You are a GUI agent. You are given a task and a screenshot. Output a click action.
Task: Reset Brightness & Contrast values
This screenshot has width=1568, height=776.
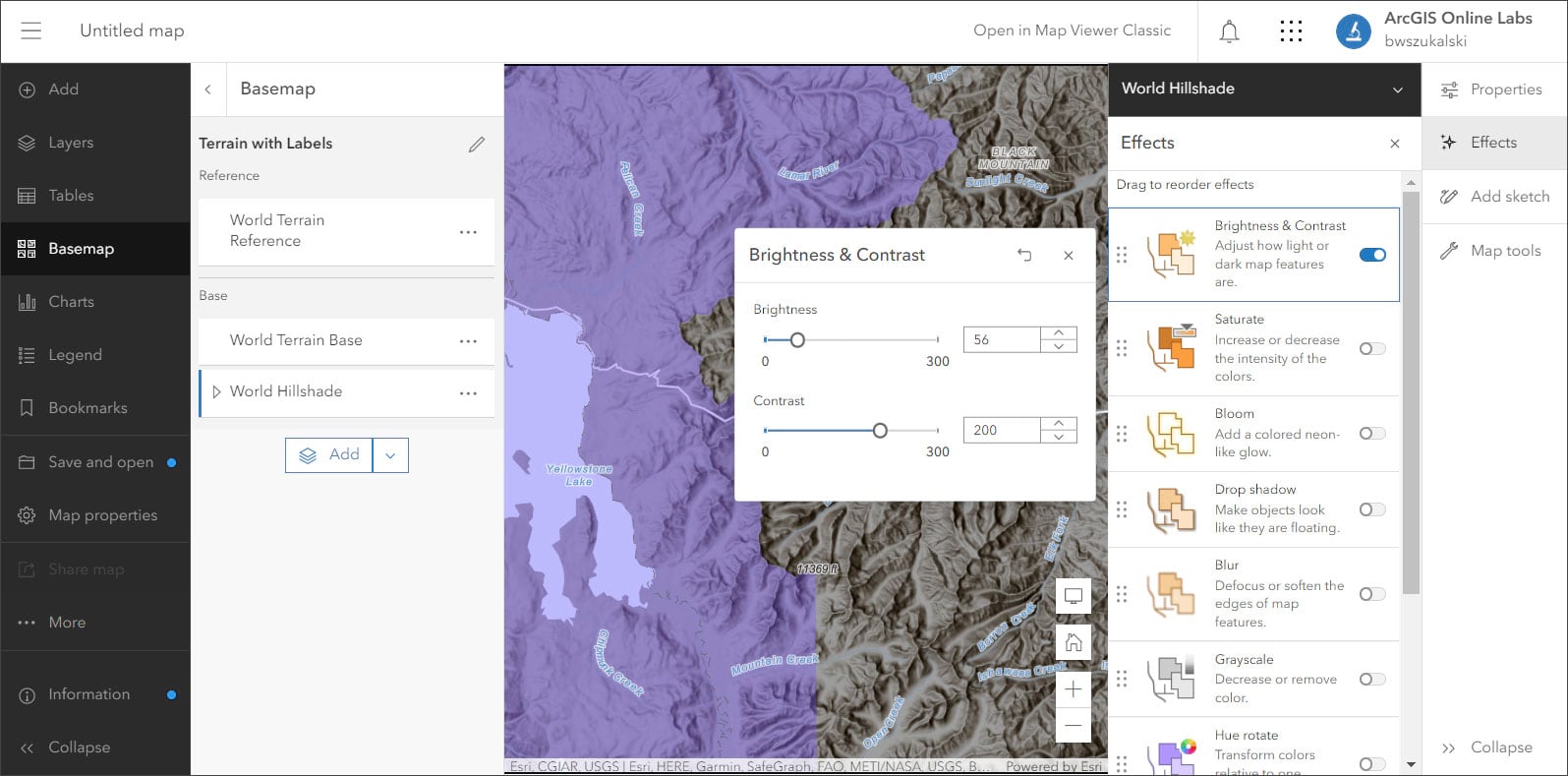pos(1024,255)
